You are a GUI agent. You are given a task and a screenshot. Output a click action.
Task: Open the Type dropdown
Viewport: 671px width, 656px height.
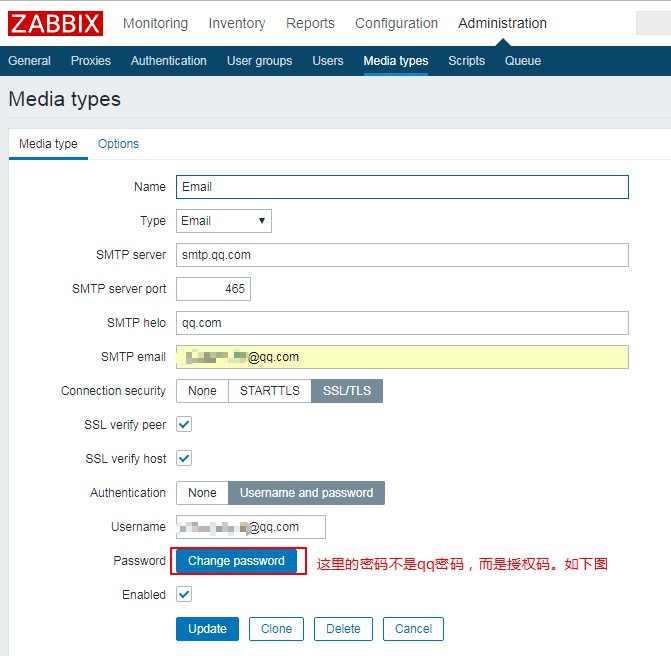(224, 221)
